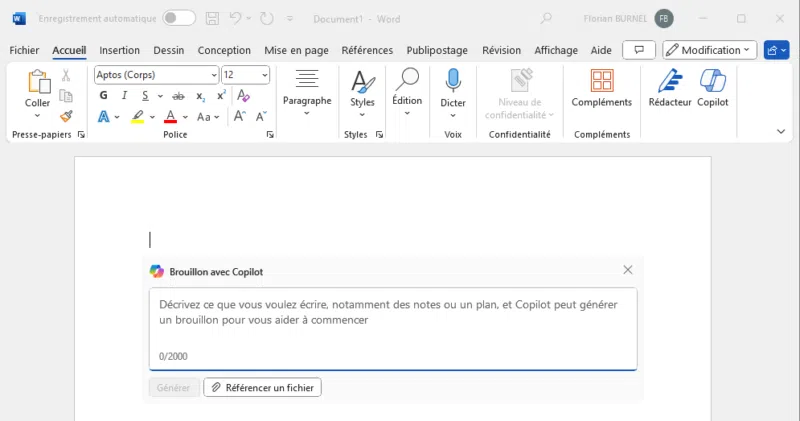The height and width of the screenshot is (421, 800).
Task: Open the Paragraphe menu
Action: (x=307, y=93)
